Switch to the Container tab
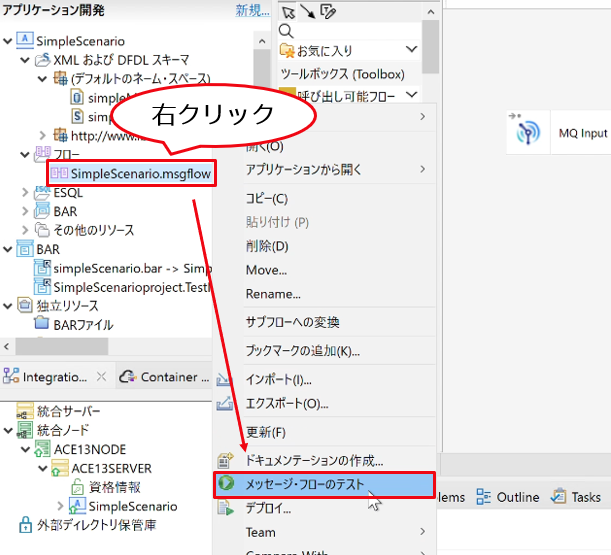Image resolution: width=611 pixels, height=555 pixels. [164, 377]
